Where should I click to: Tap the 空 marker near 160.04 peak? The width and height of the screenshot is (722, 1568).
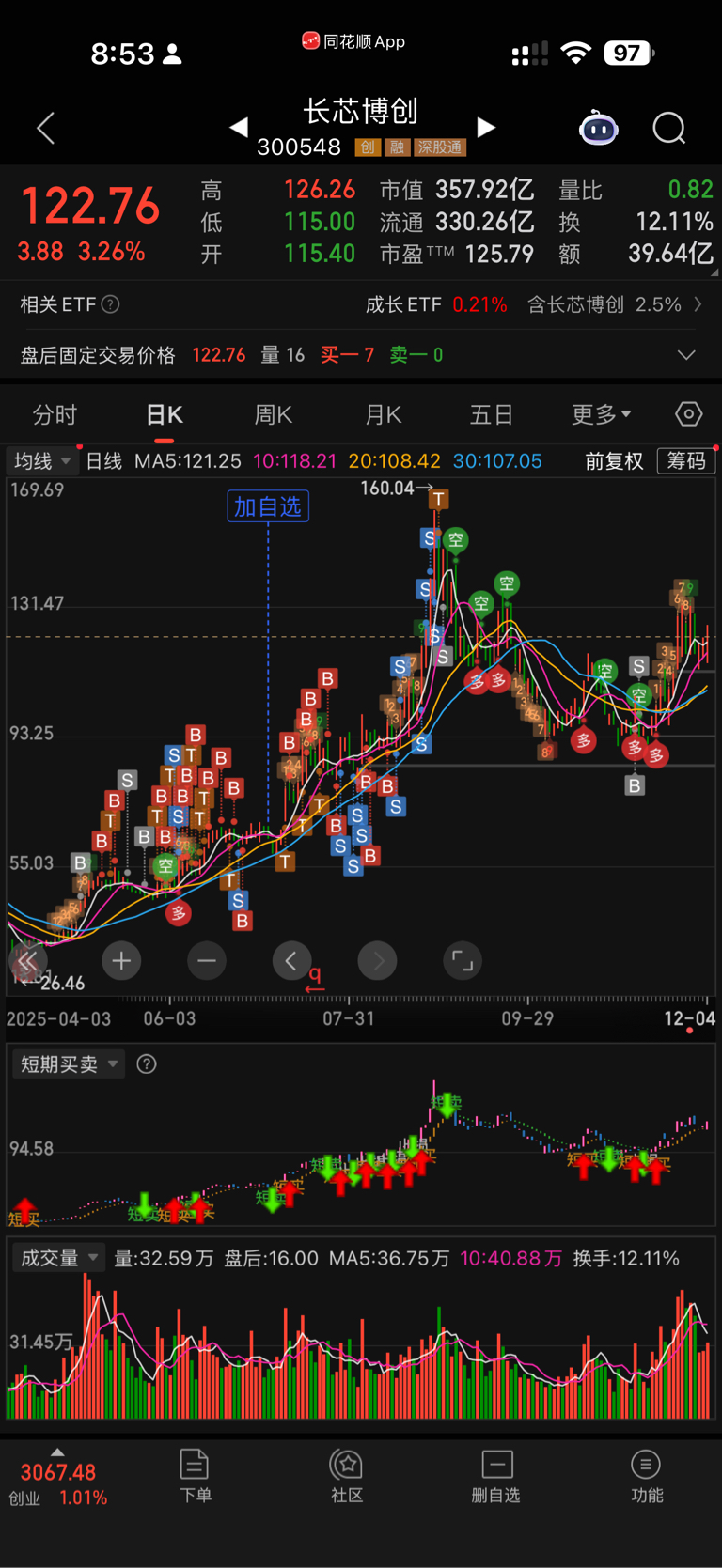(456, 539)
